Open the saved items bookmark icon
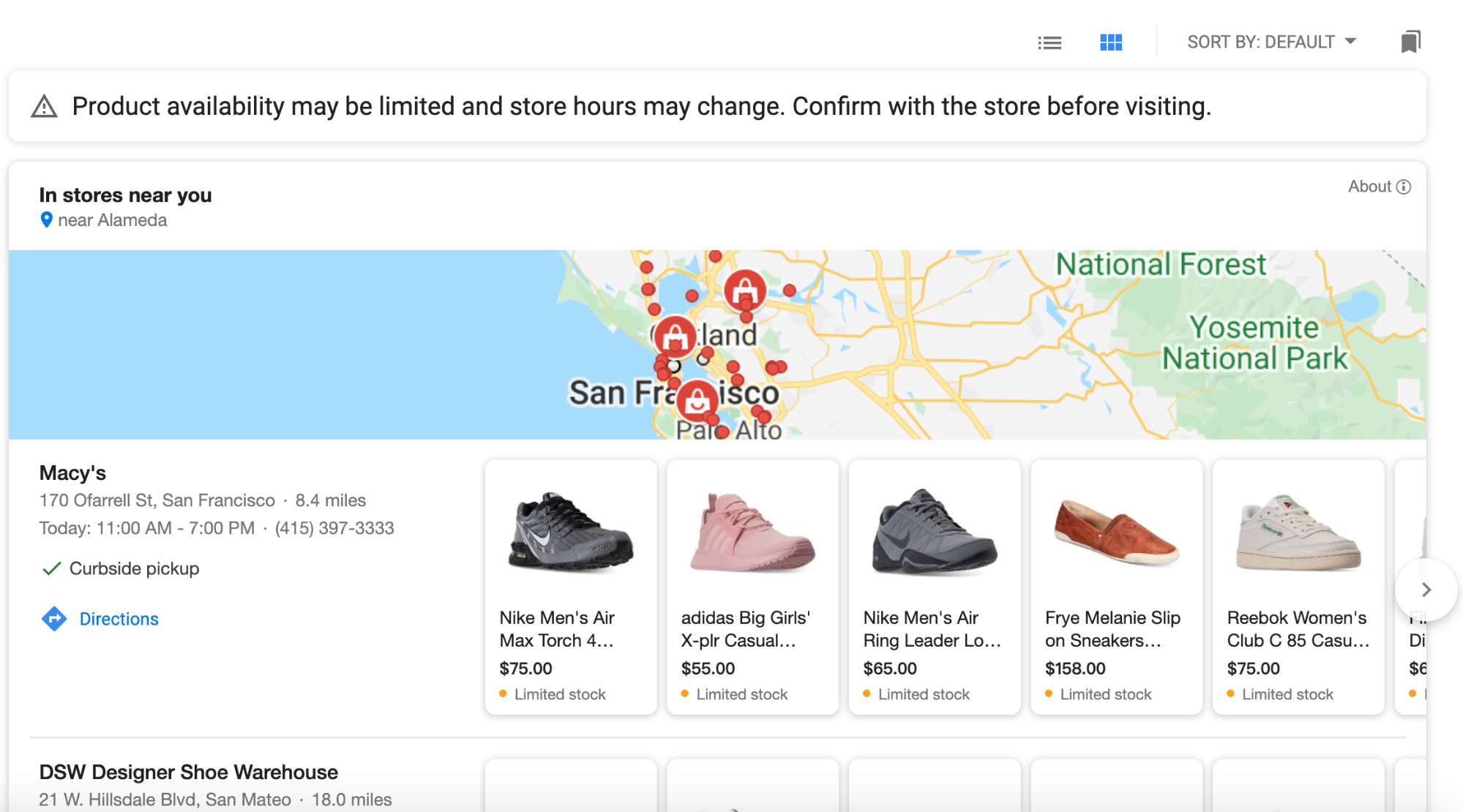This screenshot has width=1463, height=812. pos(1410,42)
